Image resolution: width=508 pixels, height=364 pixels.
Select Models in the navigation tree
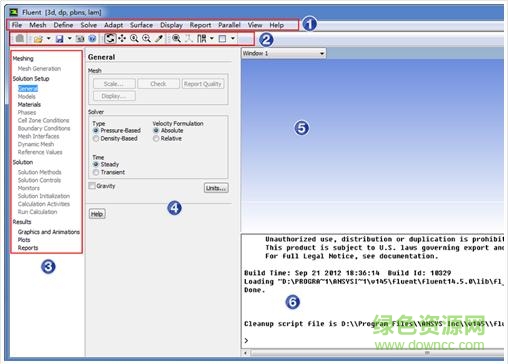click(x=27, y=96)
